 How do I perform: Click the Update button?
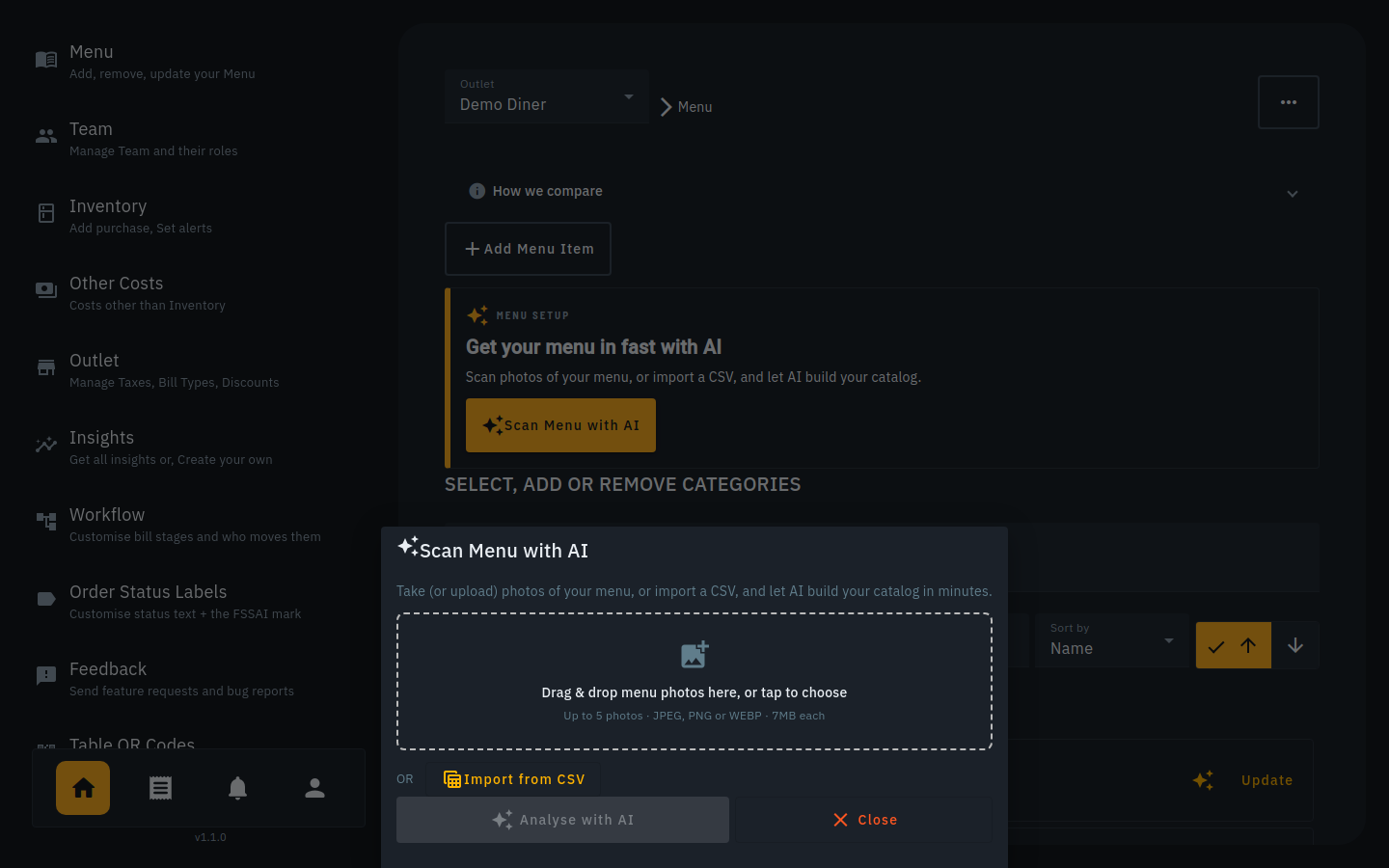1266,780
